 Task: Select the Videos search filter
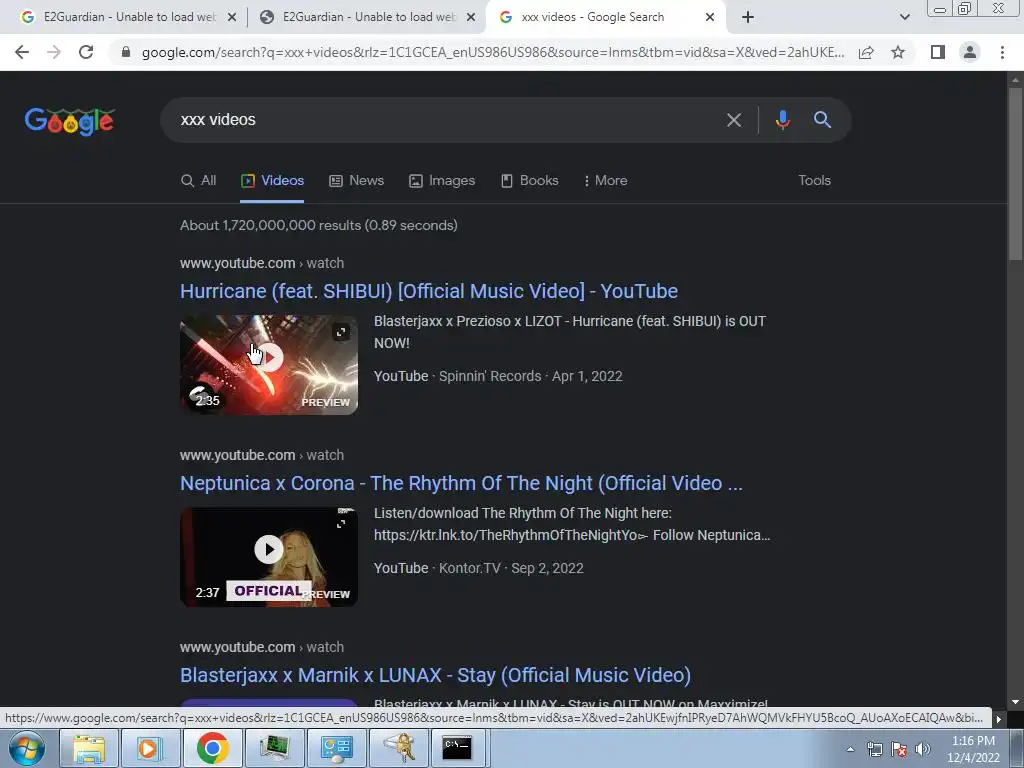click(272, 180)
